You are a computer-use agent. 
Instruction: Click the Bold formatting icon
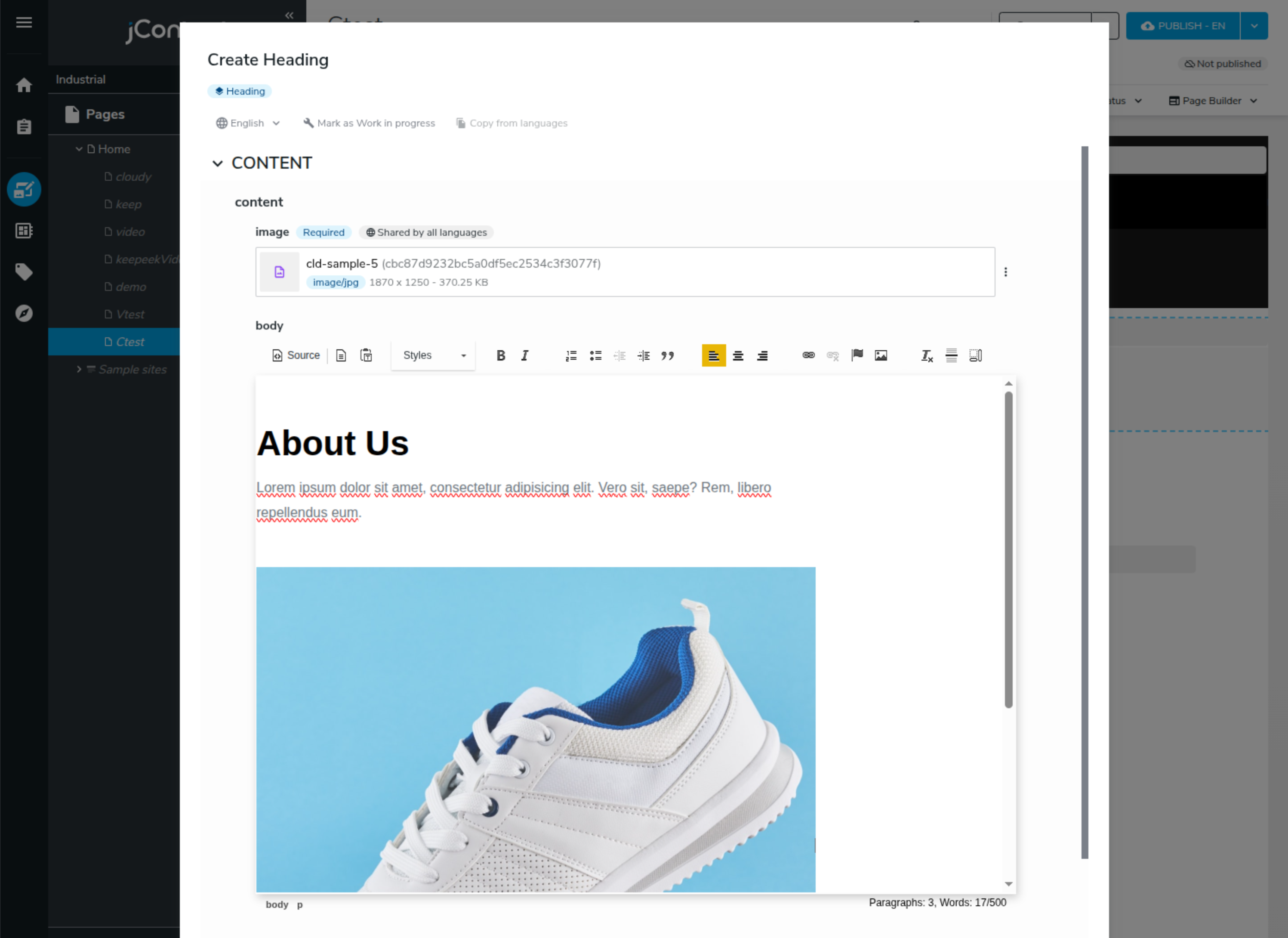click(x=500, y=356)
